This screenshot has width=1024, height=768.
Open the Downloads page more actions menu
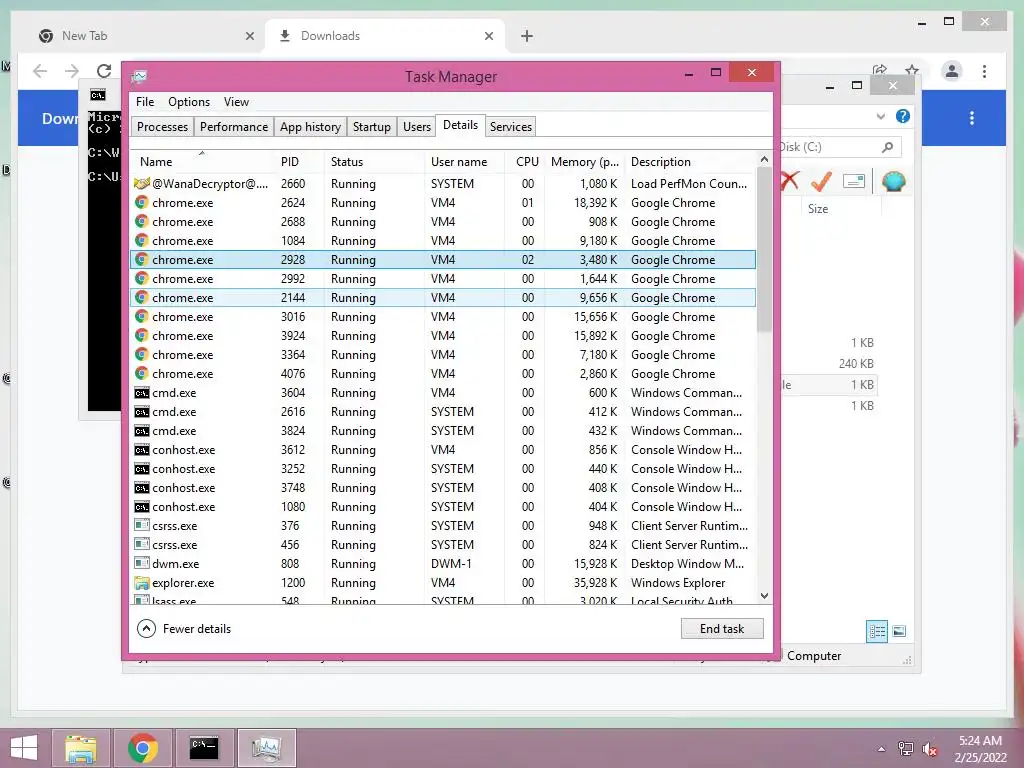point(972,118)
